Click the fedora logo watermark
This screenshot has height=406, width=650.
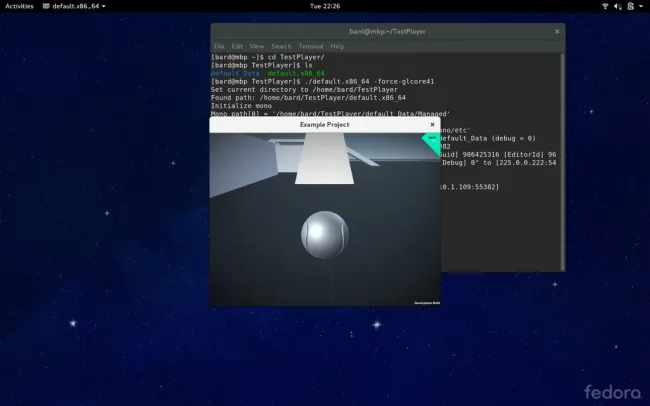(x=612, y=391)
